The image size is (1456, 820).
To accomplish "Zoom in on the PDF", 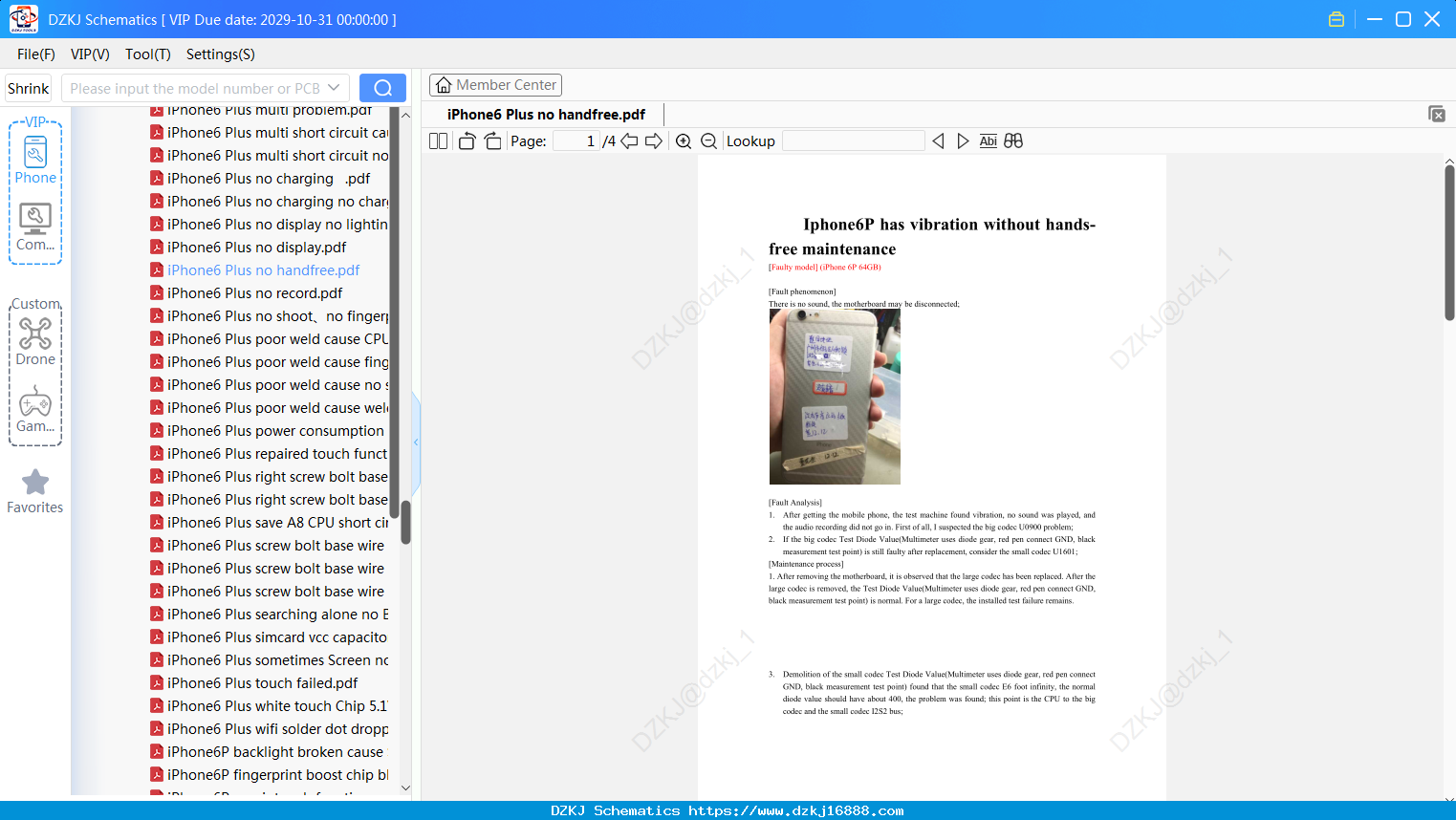I will coord(684,141).
